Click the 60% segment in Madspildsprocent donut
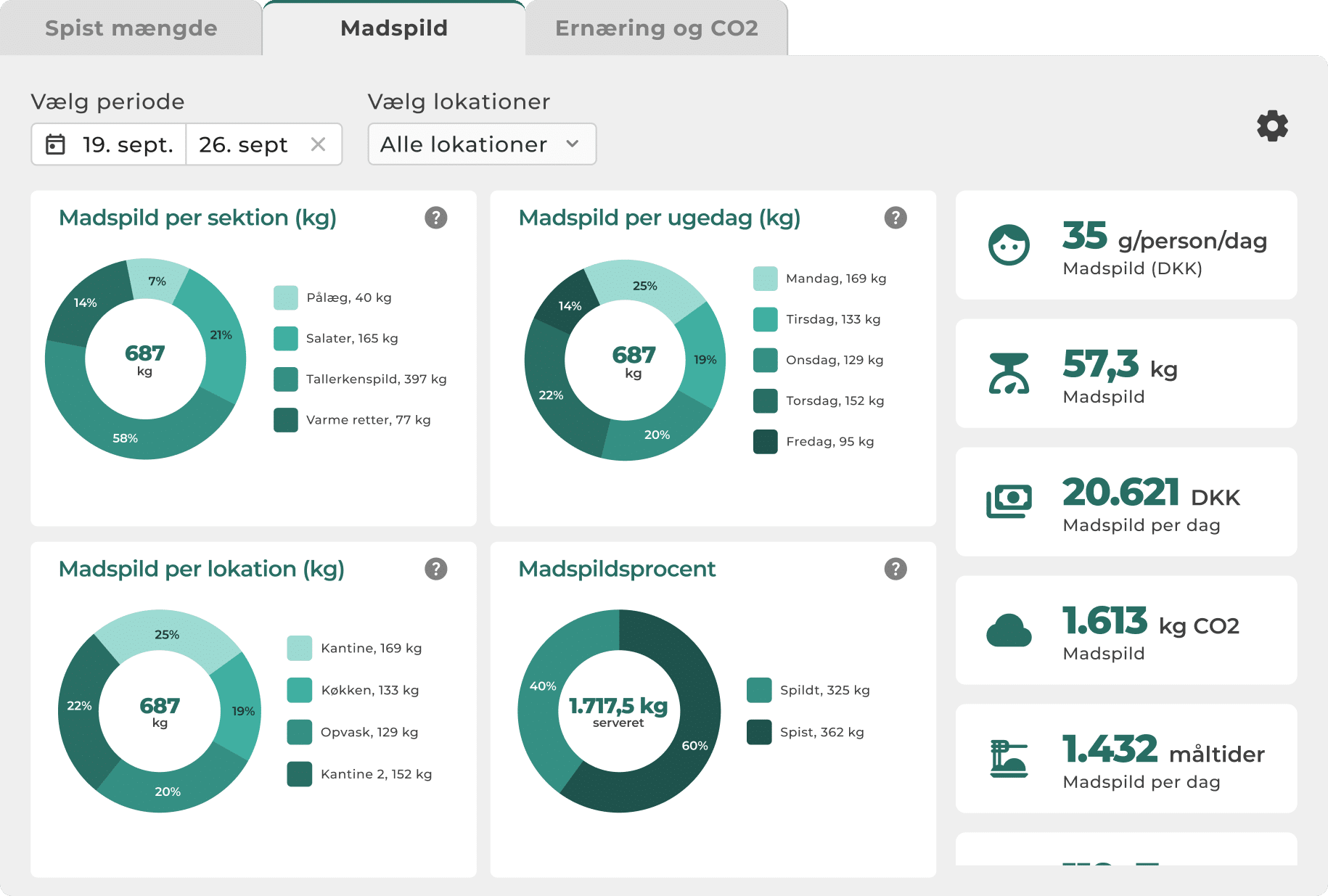 point(694,745)
